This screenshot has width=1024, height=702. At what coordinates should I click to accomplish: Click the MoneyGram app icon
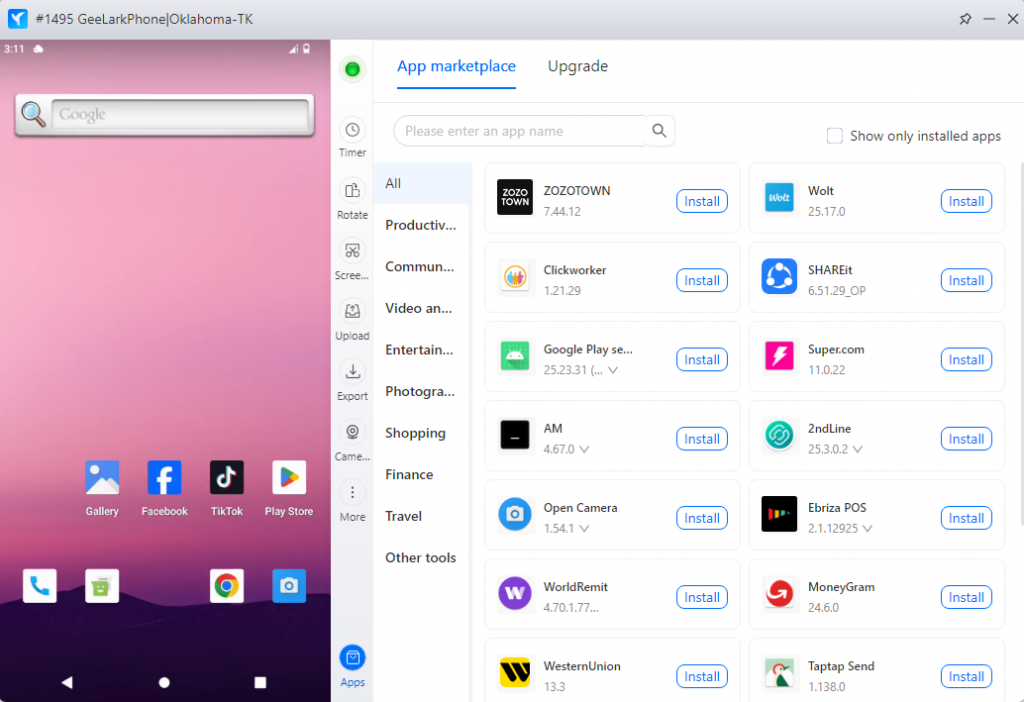click(x=778, y=593)
